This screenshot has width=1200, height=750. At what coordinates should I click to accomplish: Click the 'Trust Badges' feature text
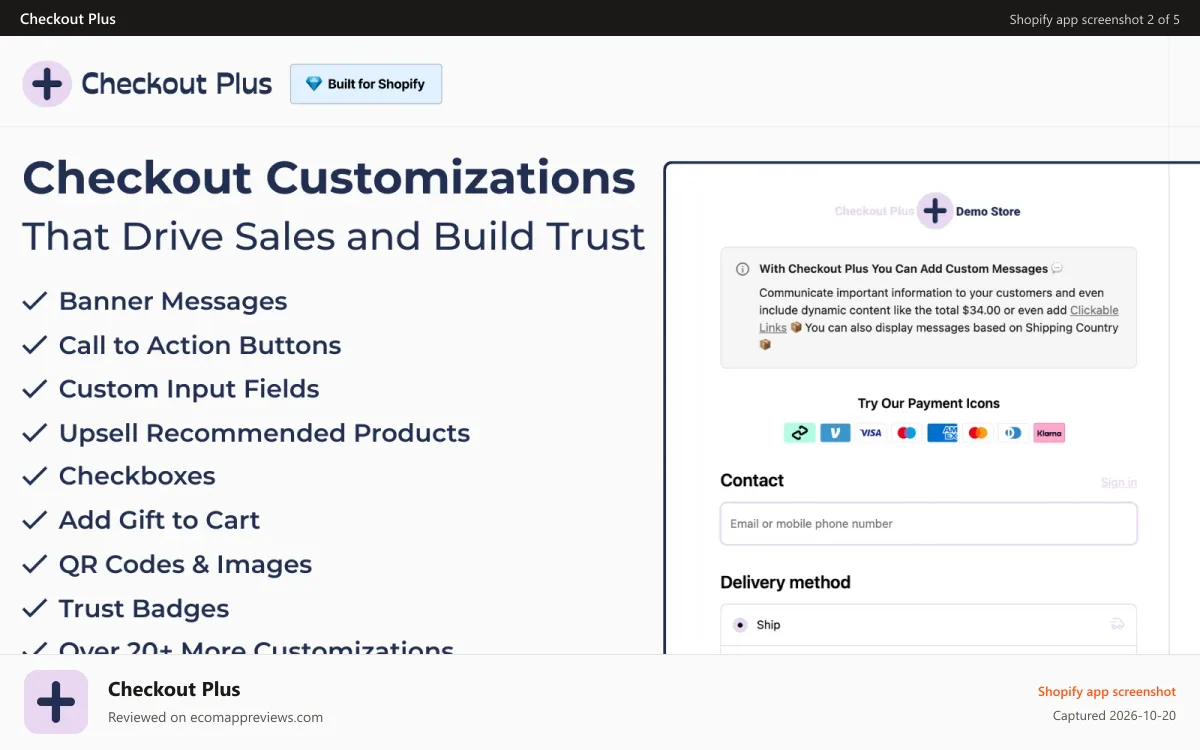tap(144, 608)
